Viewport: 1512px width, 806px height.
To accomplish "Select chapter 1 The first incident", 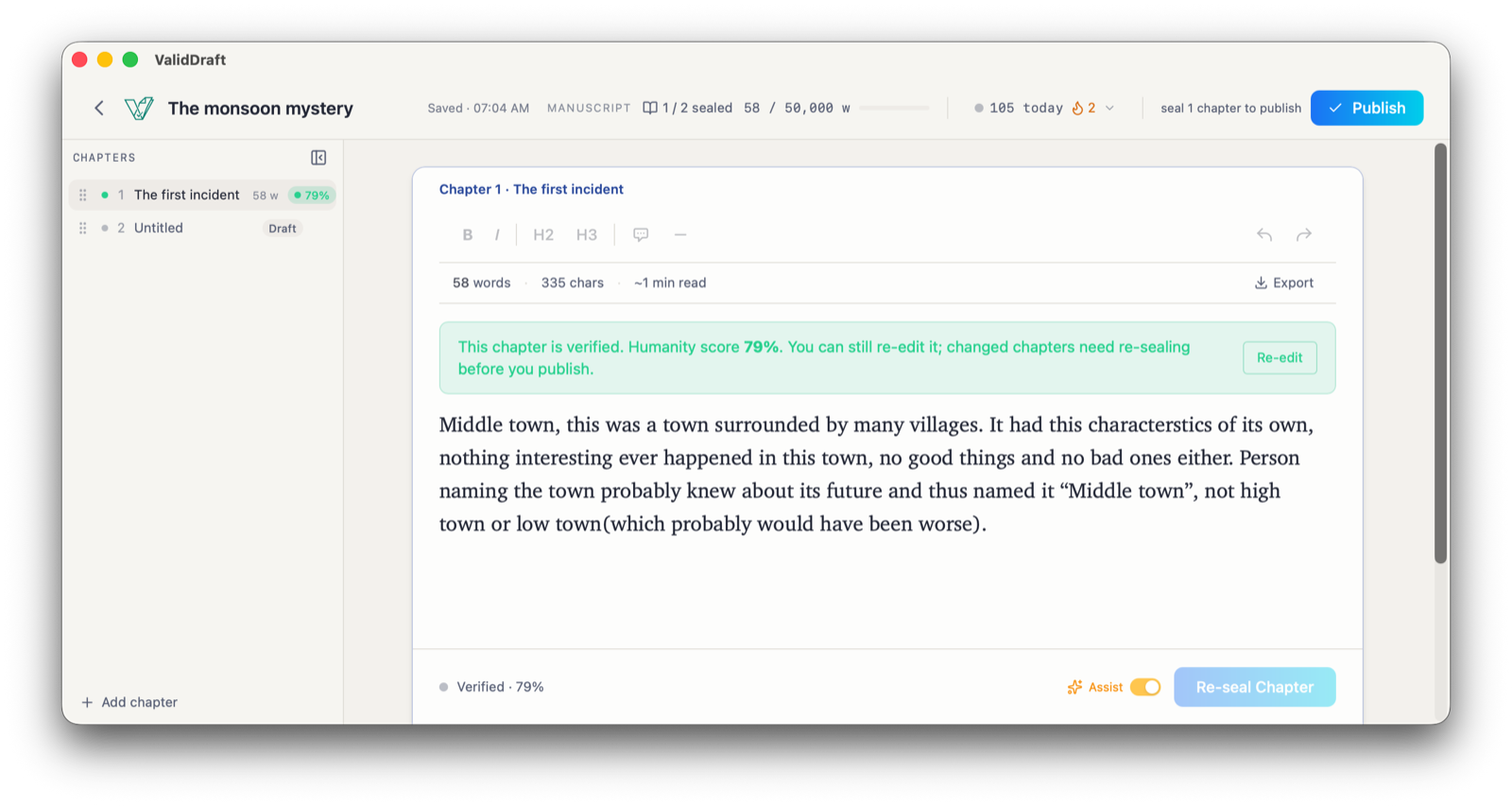I will pyautogui.click(x=203, y=195).
